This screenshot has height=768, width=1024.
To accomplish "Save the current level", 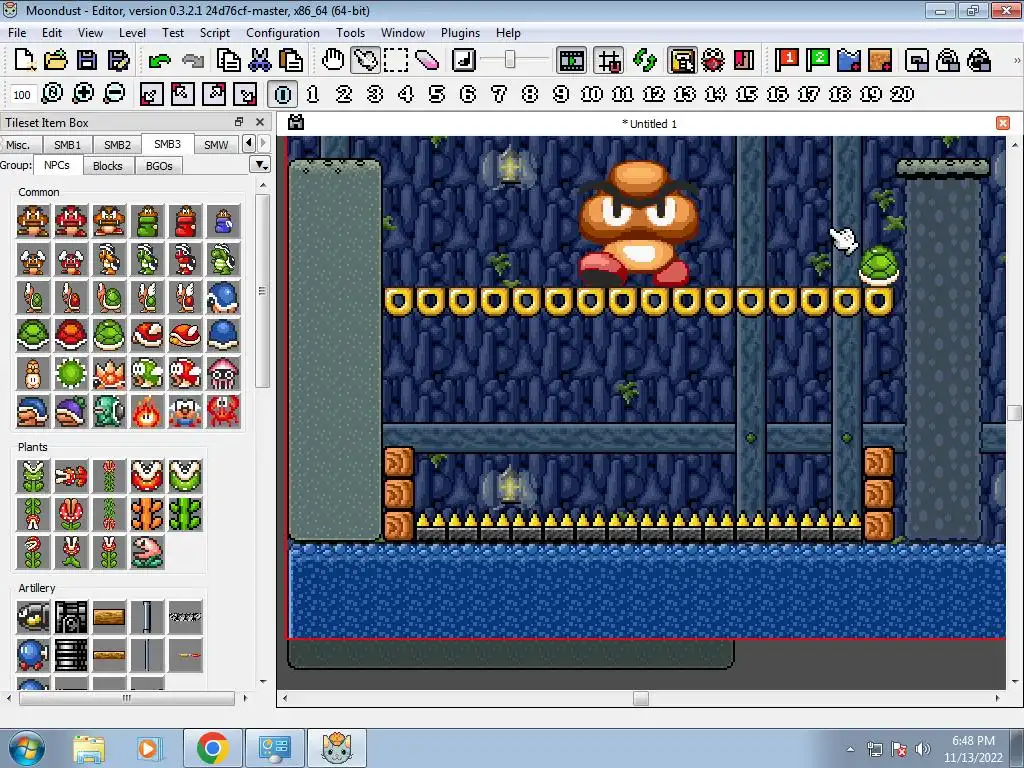I will pos(87,61).
